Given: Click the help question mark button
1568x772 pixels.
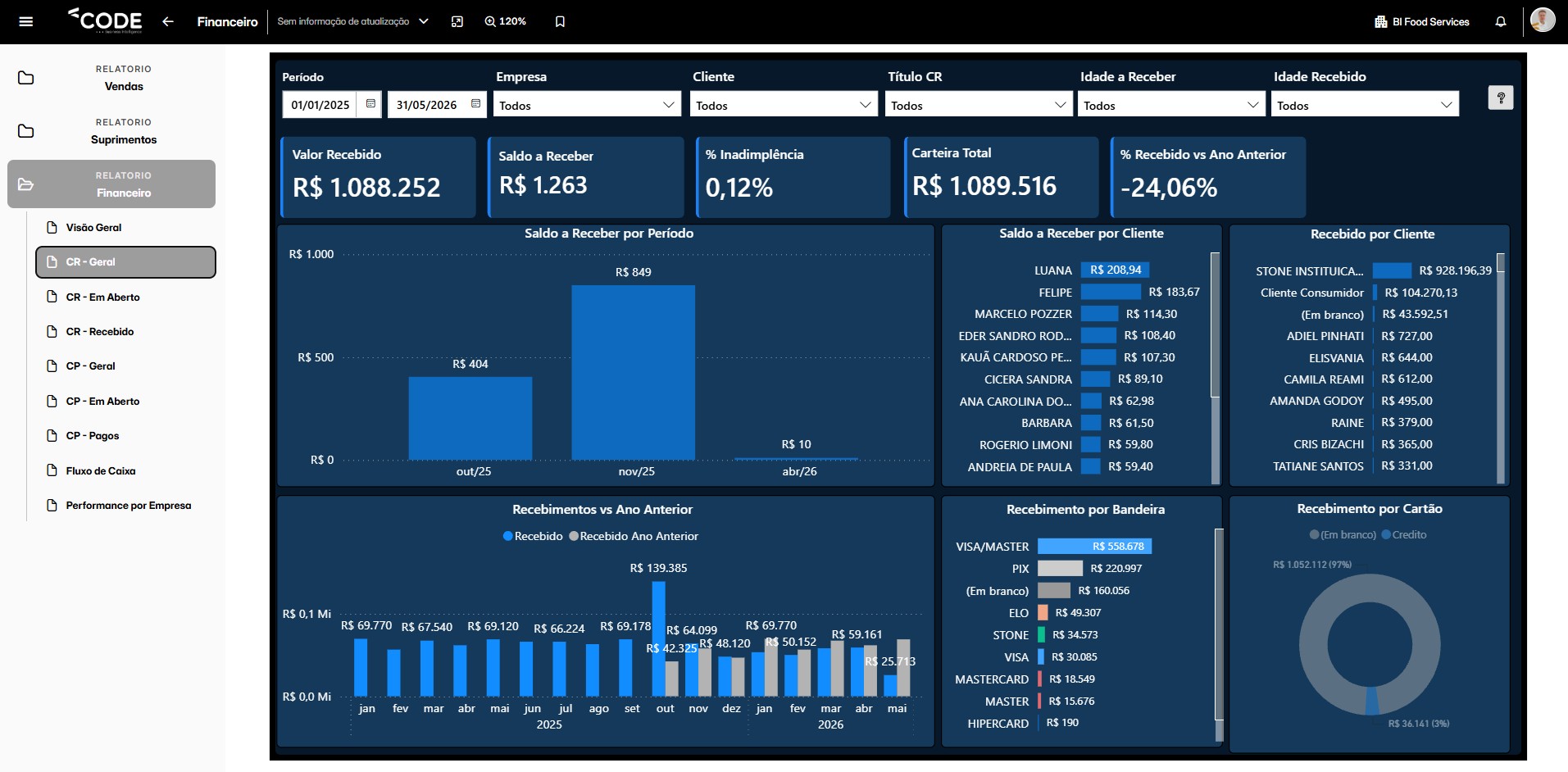Looking at the screenshot, I should (x=1501, y=98).
